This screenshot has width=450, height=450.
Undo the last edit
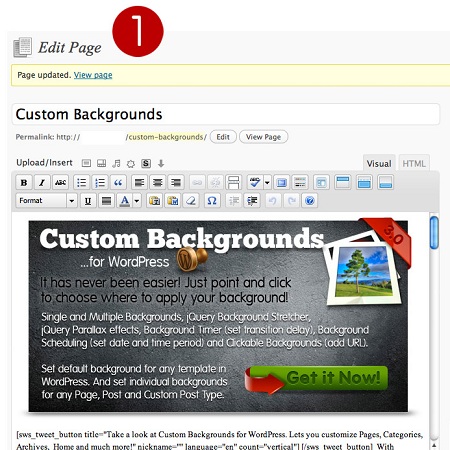[273, 201]
